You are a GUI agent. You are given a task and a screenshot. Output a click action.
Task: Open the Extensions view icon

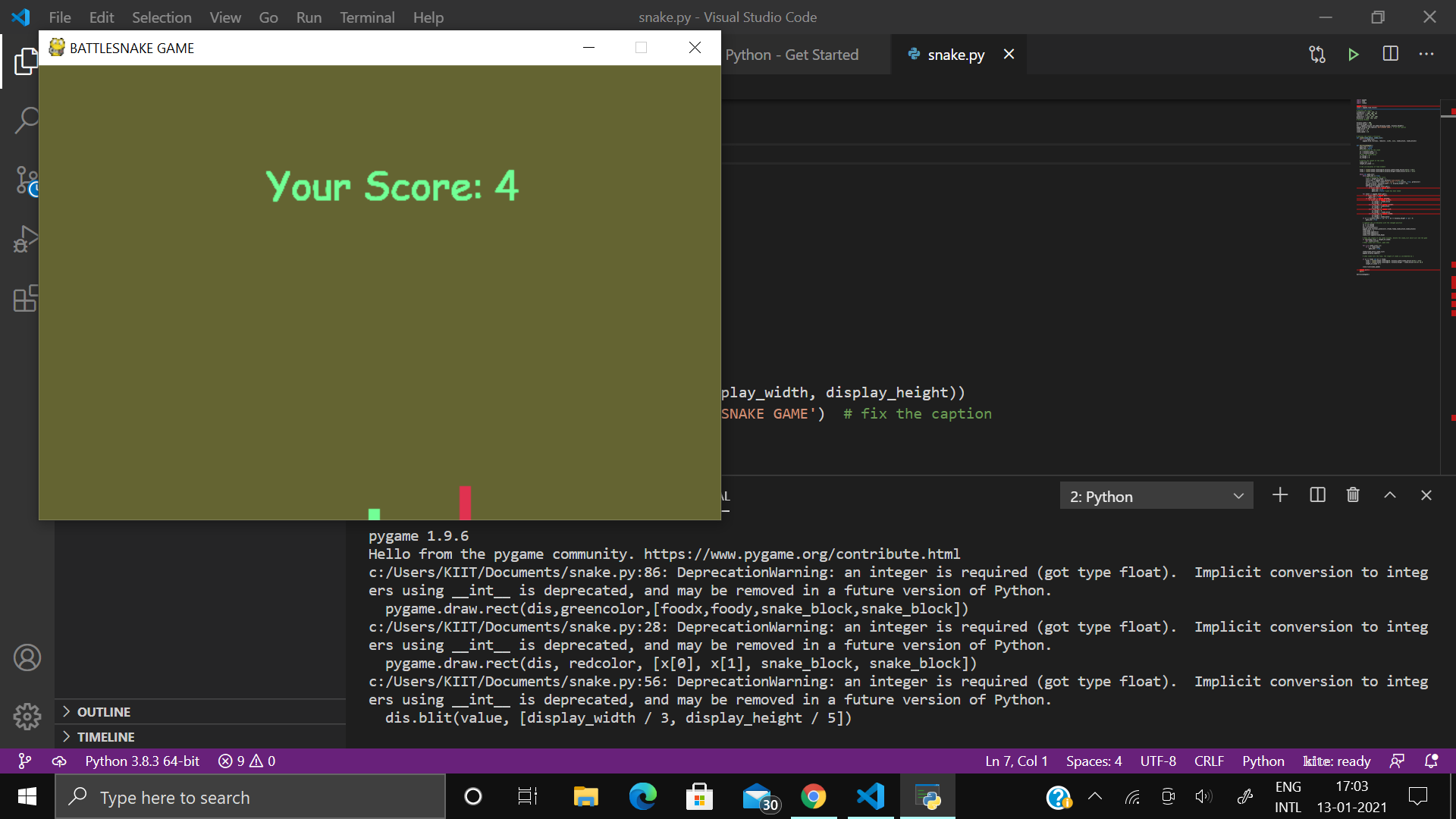coord(26,299)
